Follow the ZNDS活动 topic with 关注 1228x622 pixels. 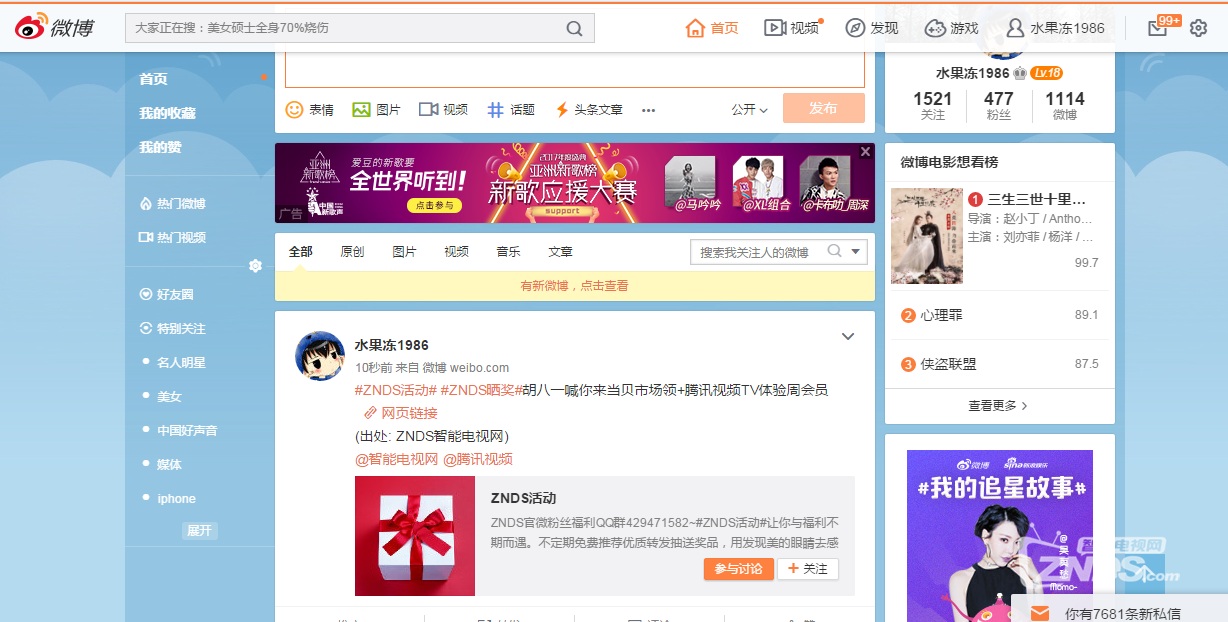[809, 569]
